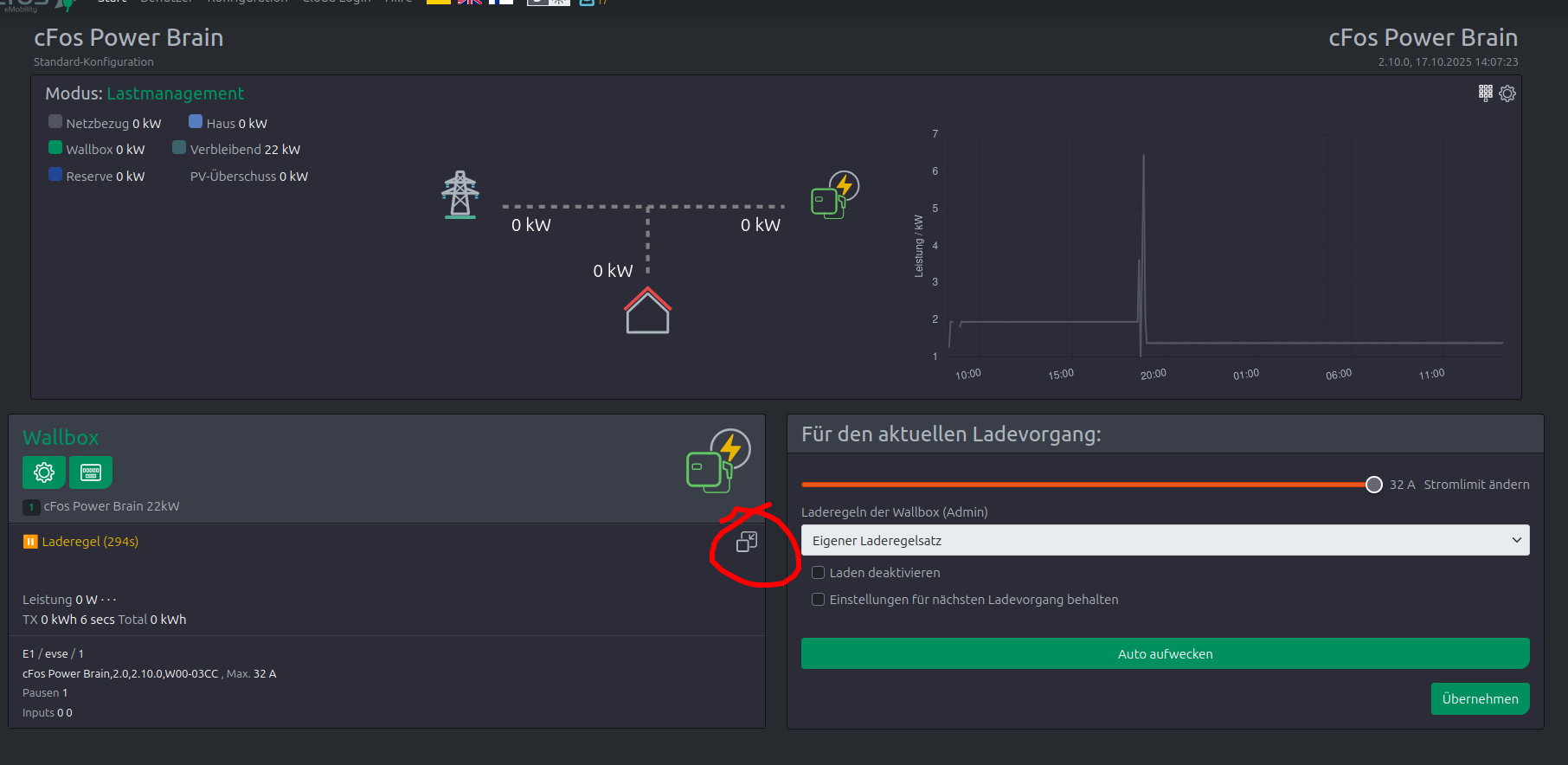Screen dimensions: 1568x765
Task: Expand the three dots next to Leistung
Action: (x=108, y=600)
